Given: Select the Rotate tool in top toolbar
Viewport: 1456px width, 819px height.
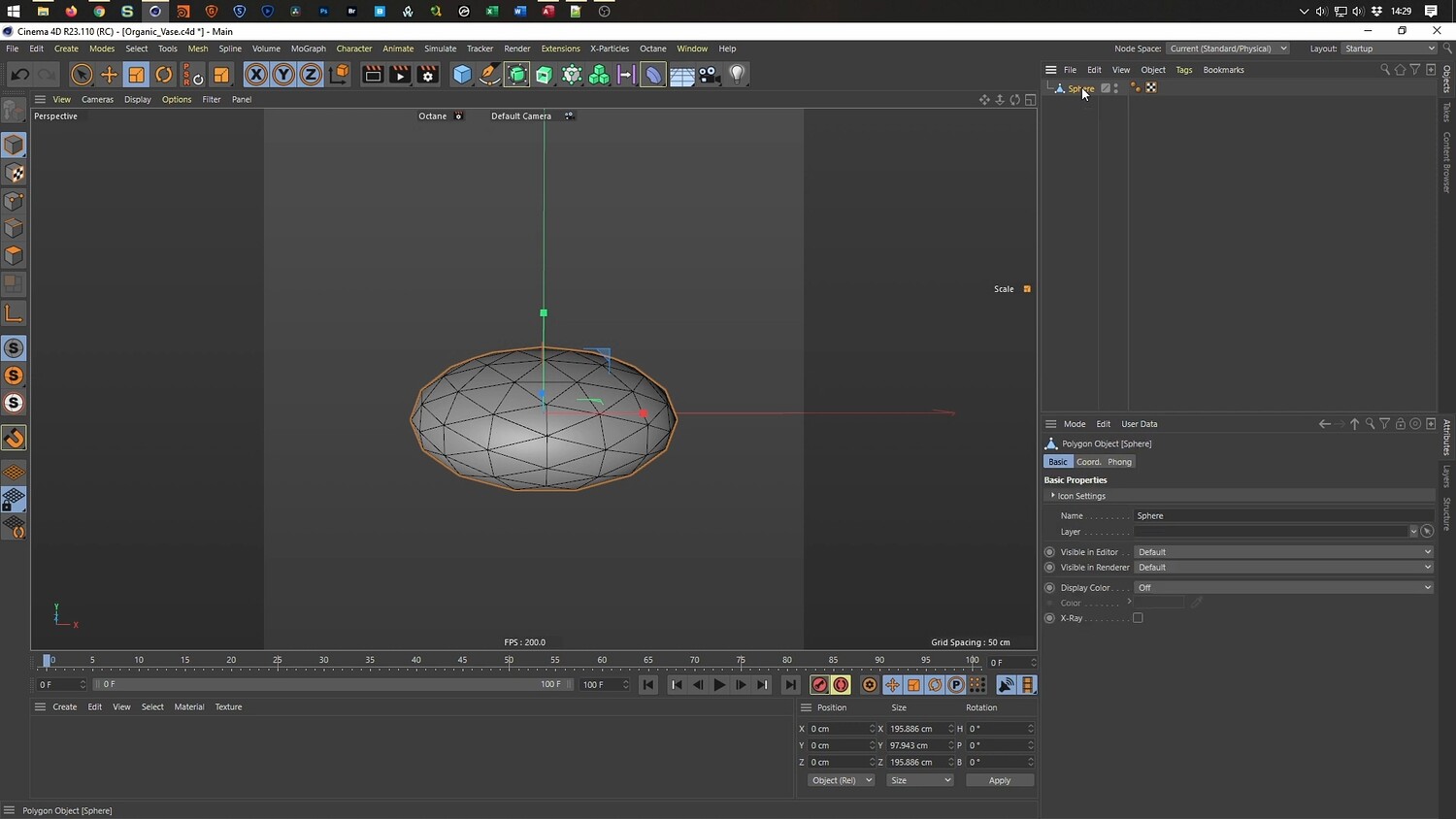Looking at the screenshot, I should (164, 75).
